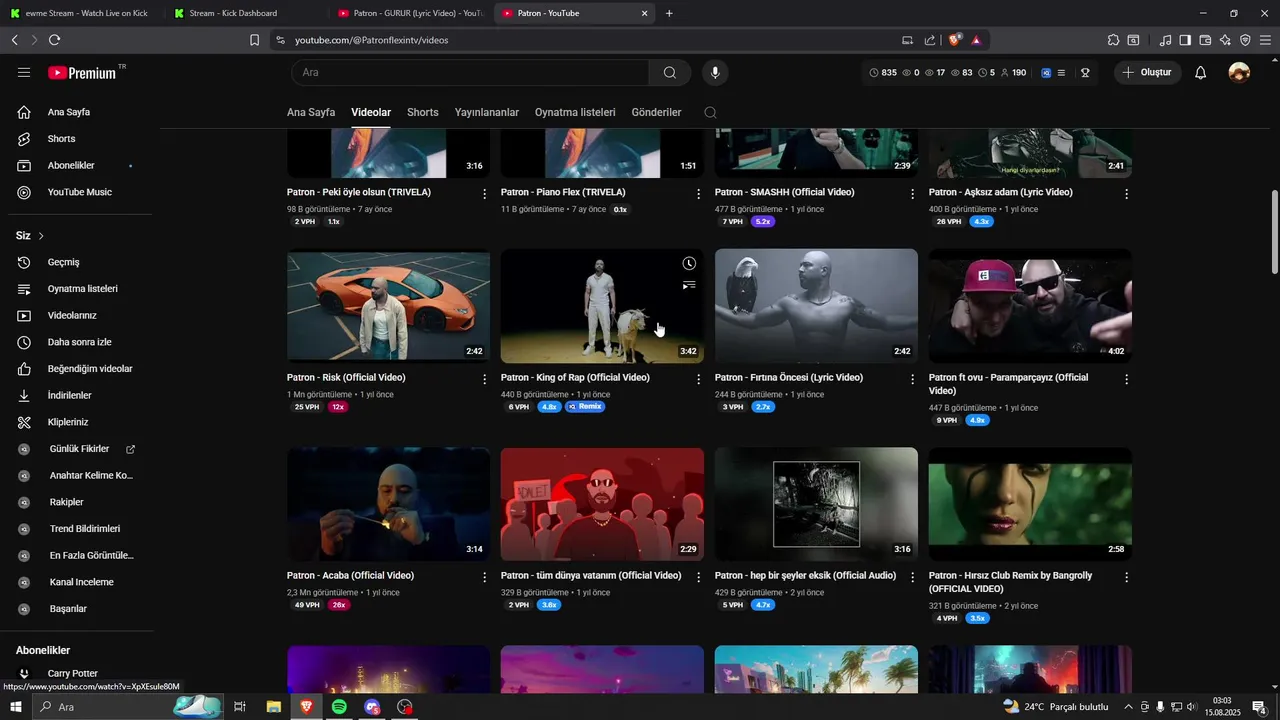Image resolution: width=1280 pixels, height=720 pixels.
Task: Open more options for tüm dünya vatanım
Action: 699,577
